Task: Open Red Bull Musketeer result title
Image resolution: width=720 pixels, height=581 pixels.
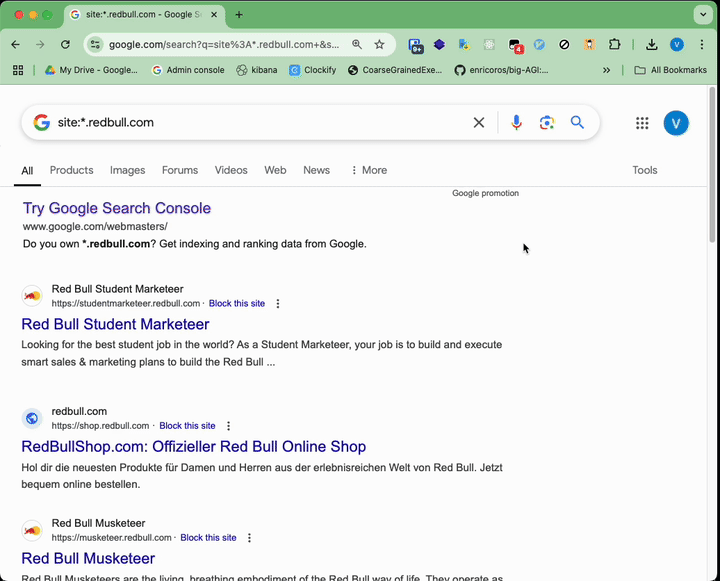Action: 88,558
